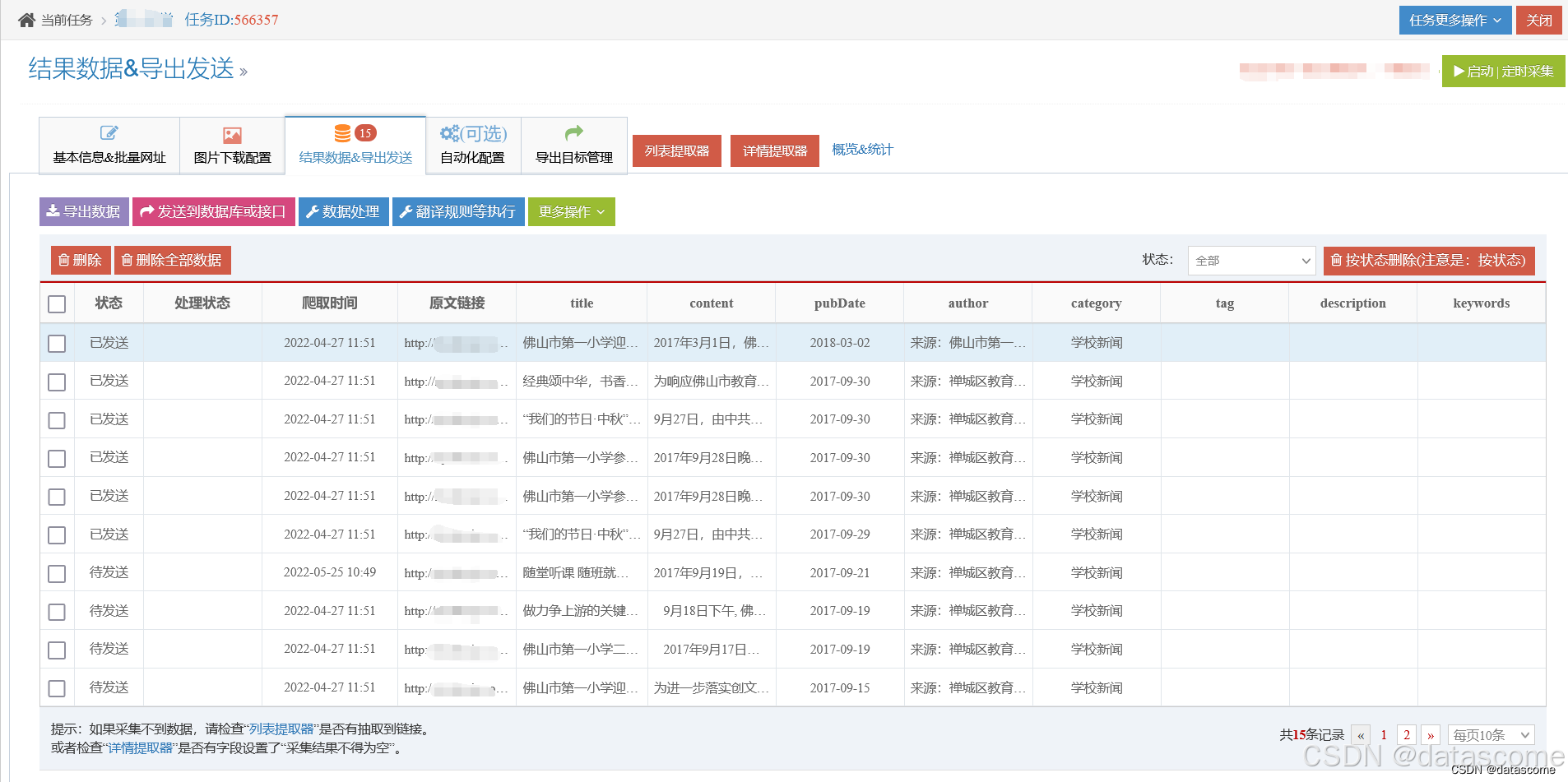Click the 爬取时间 column header

tap(330, 303)
